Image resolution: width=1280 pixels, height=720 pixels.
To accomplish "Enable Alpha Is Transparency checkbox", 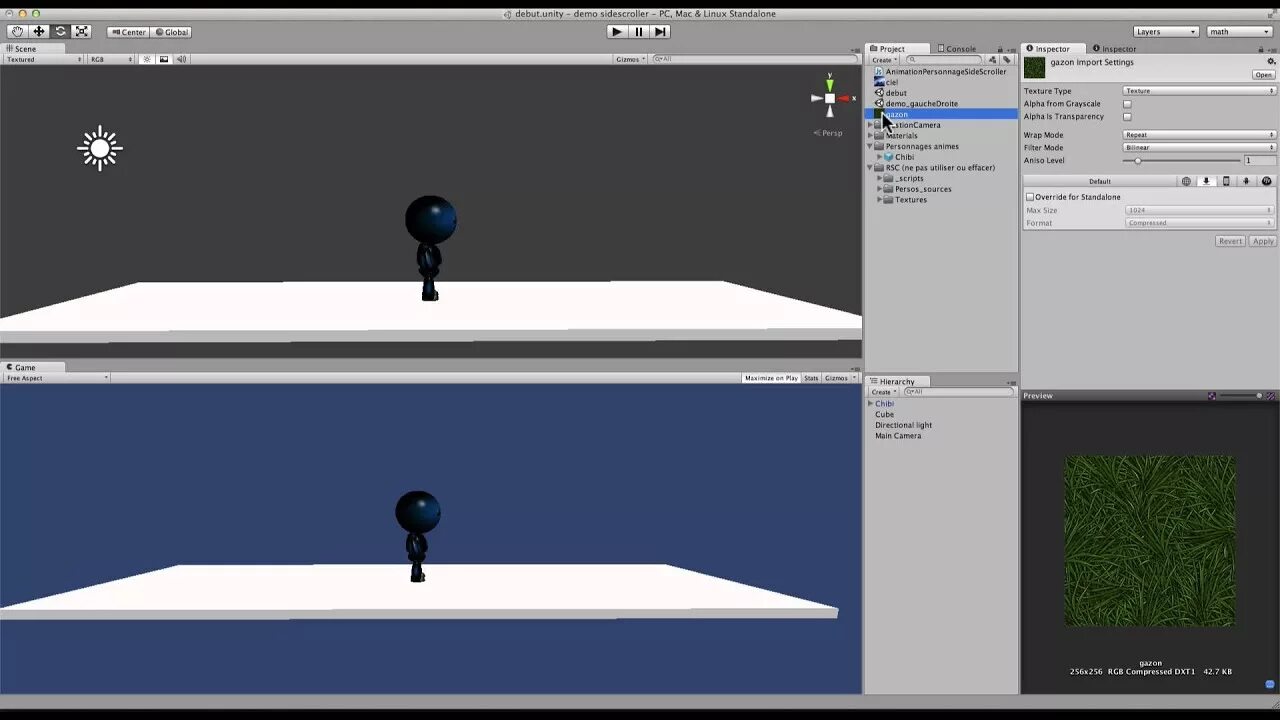I will click(x=1127, y=117).
